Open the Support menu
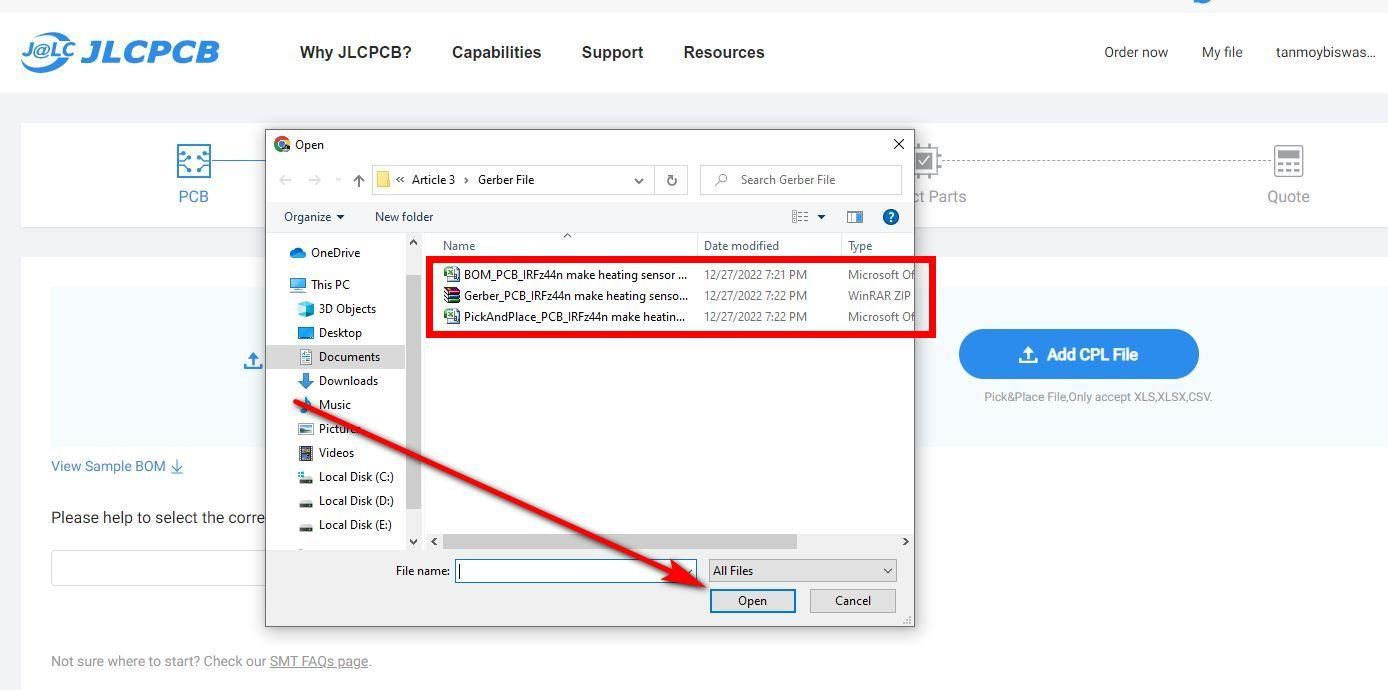1388x690 pixels. click(612, 52)
